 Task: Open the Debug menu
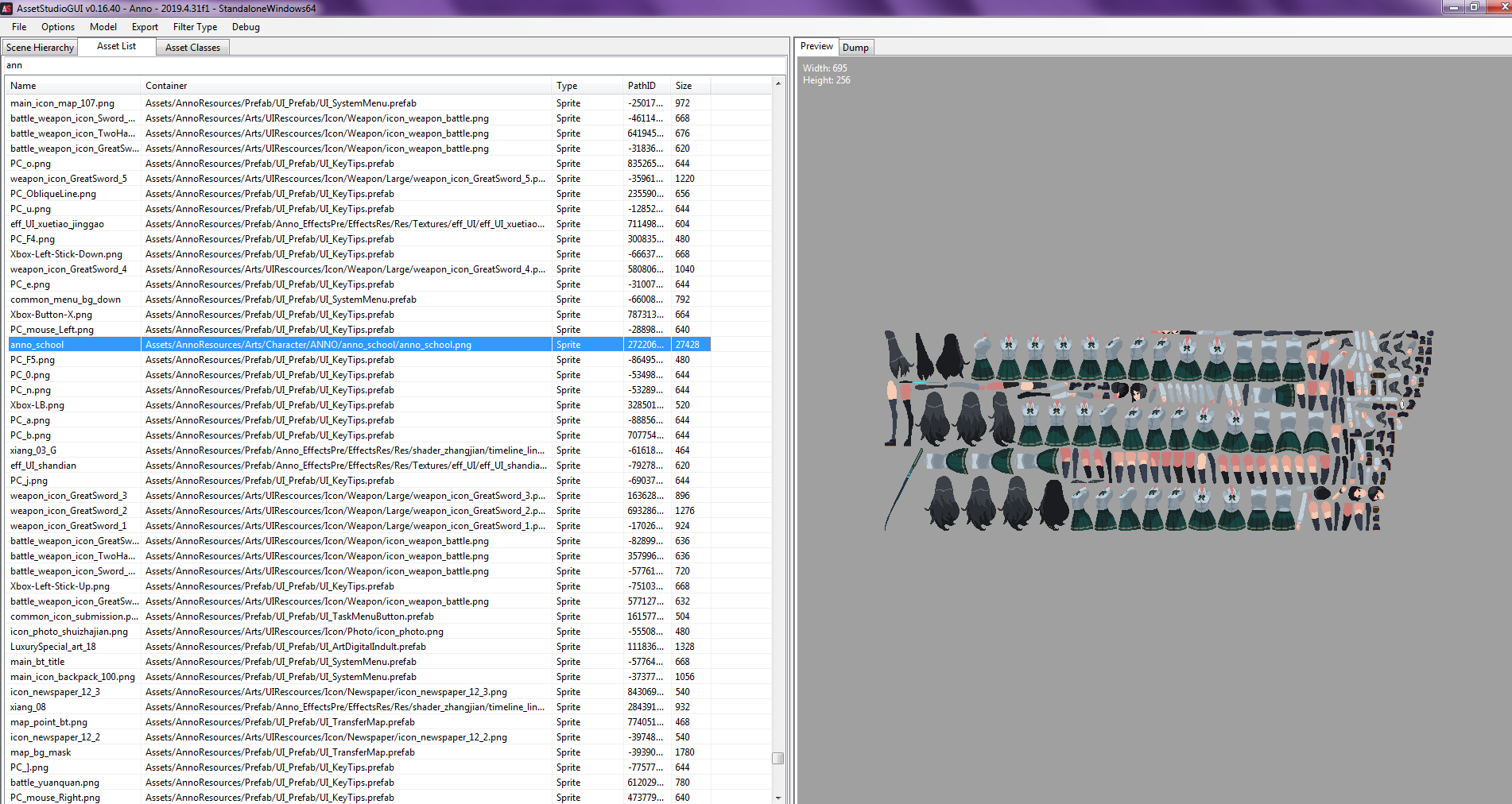[246, 27]
